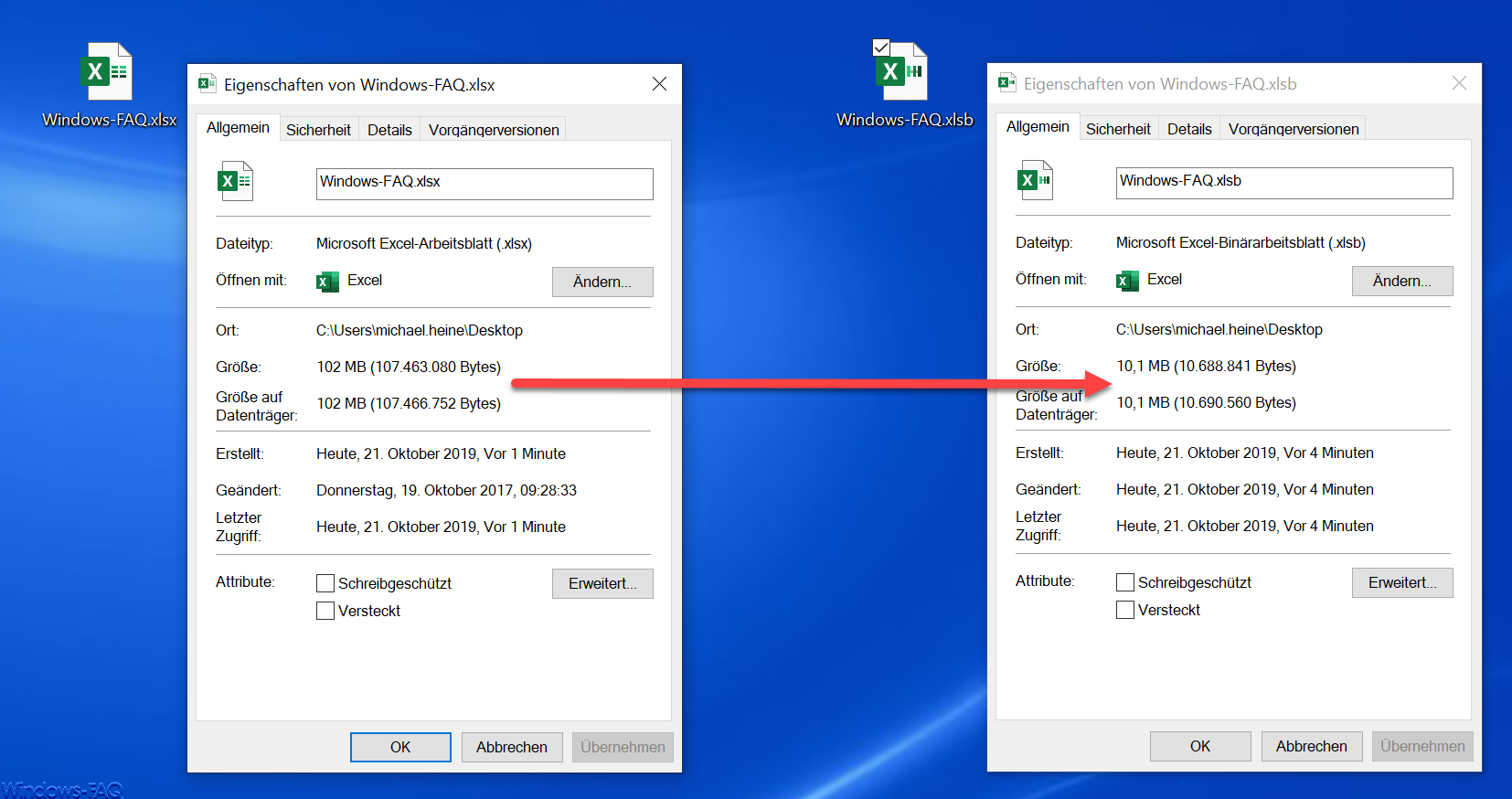Click the size on disk 10,1 MB (10.690.560 Bytes)
This screenshot has width=1512, height=799.
tap(1207, 402)
